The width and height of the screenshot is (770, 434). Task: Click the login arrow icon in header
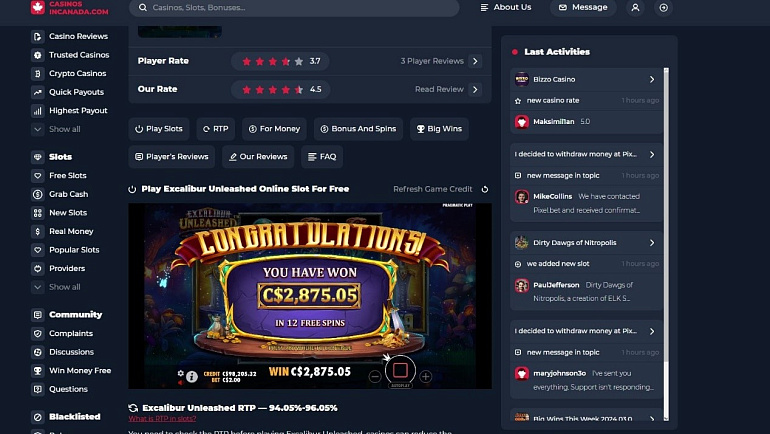click(x=663, y=8)
